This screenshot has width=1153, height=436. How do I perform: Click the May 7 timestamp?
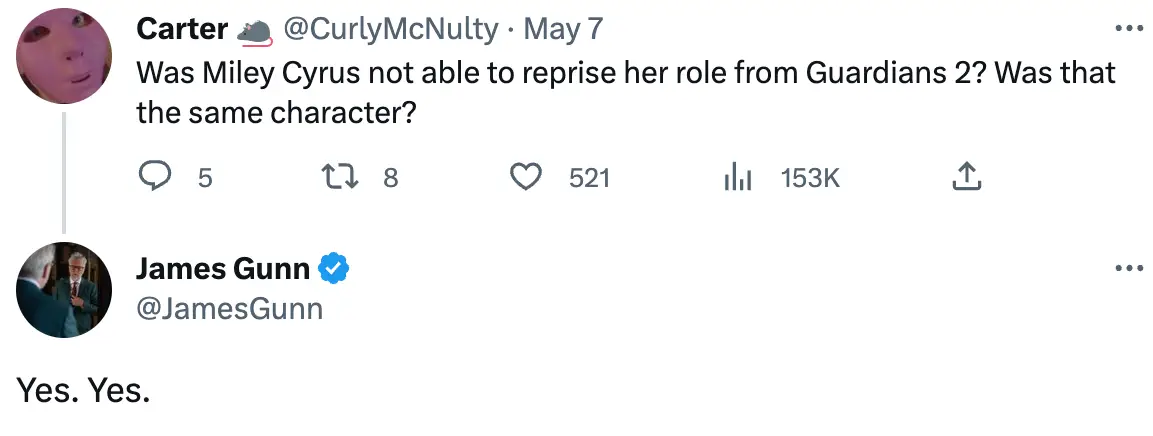coord(563,30)
